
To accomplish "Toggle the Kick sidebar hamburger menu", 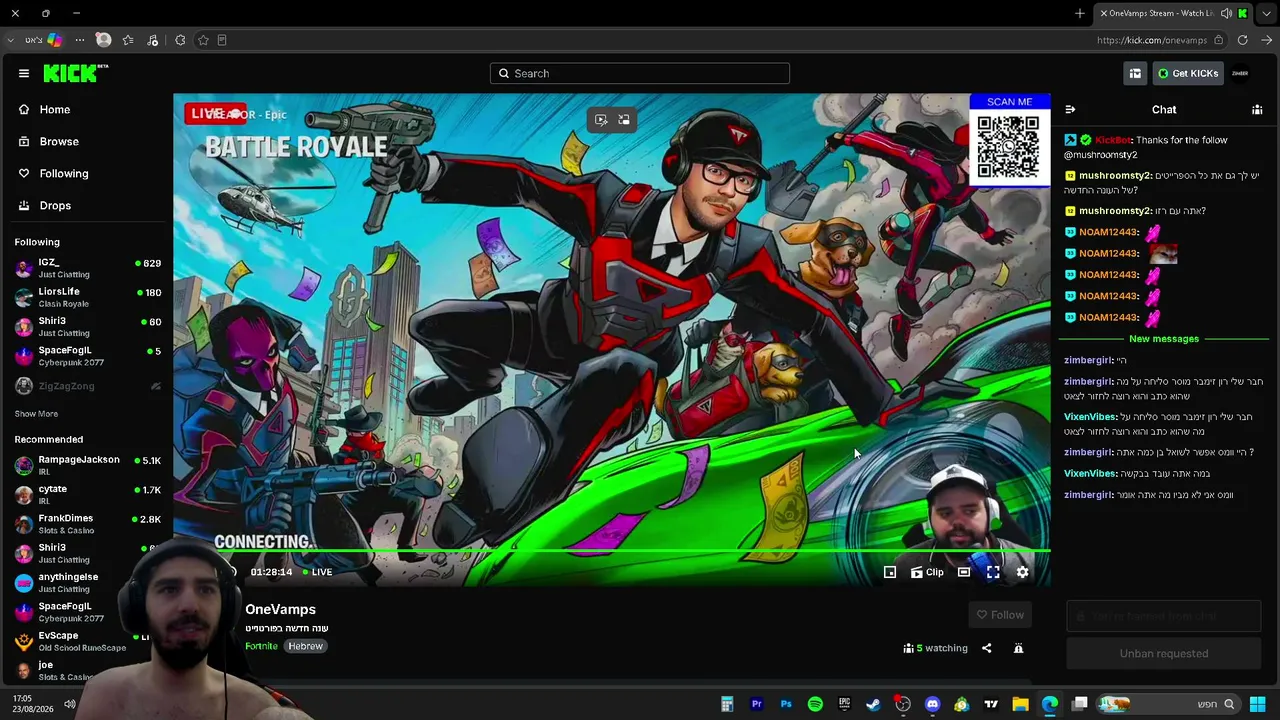I will [x=24, y=73].
